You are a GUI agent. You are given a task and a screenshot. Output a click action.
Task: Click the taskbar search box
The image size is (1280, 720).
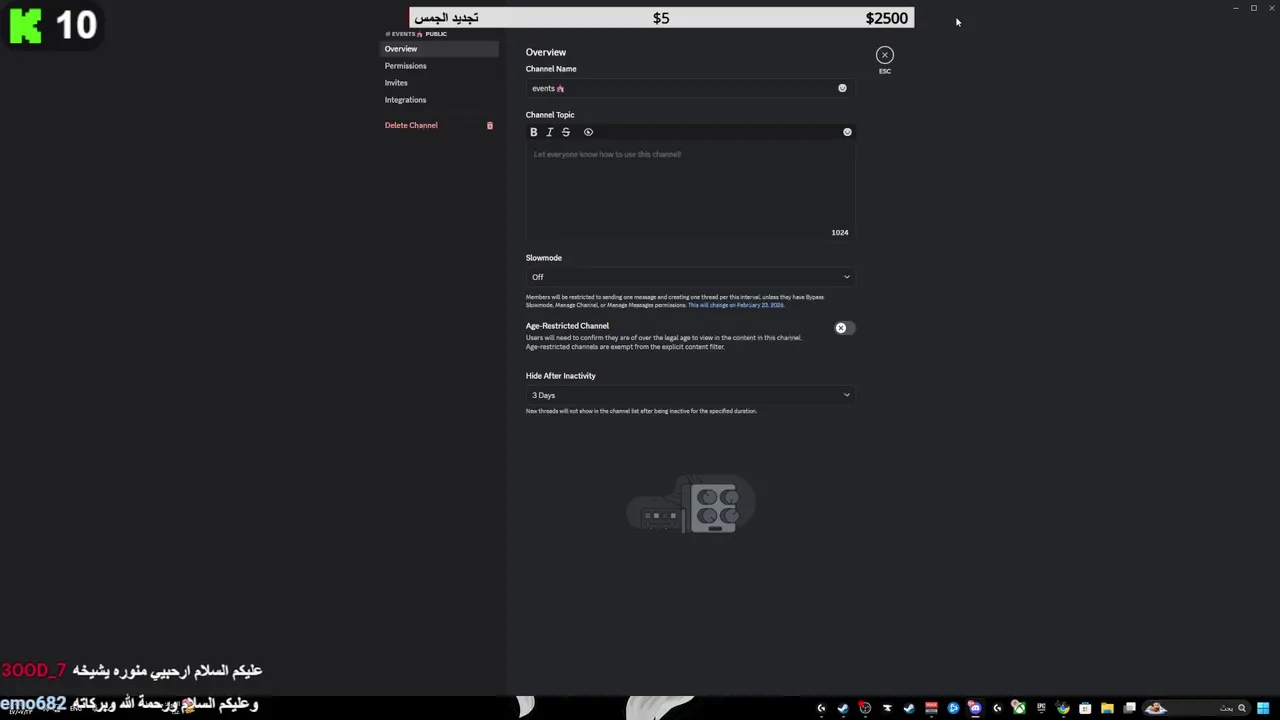[x=1197, y=708]
